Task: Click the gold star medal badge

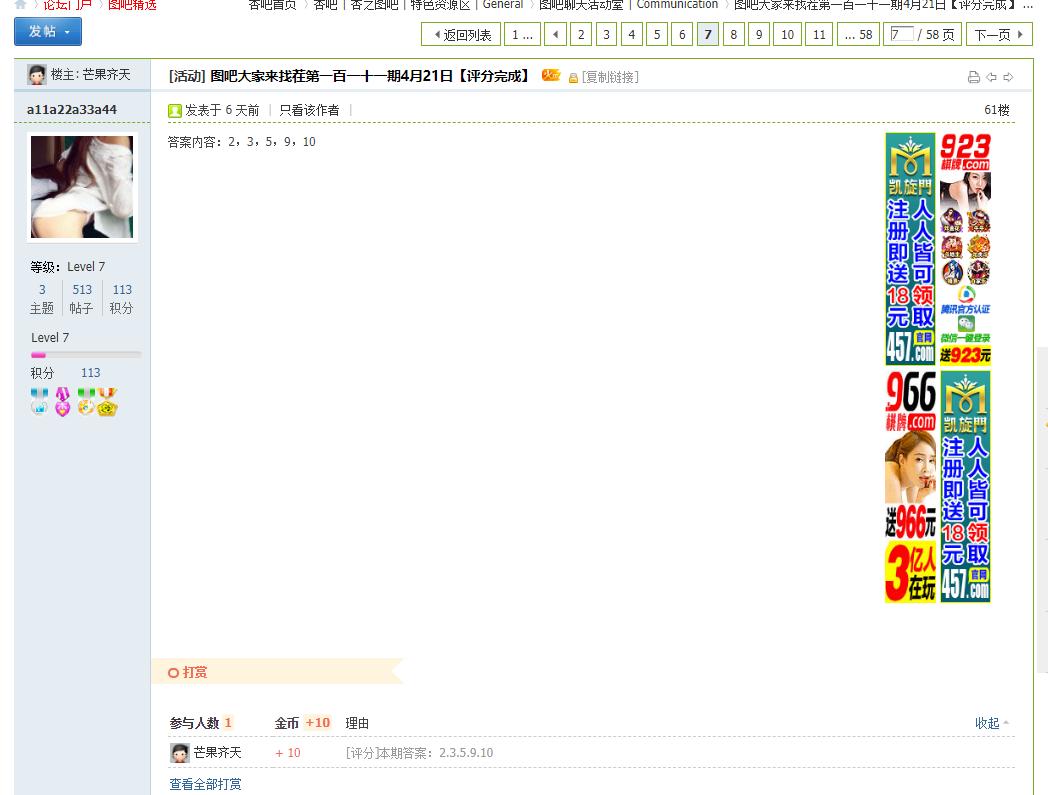Action: (107, 402)
